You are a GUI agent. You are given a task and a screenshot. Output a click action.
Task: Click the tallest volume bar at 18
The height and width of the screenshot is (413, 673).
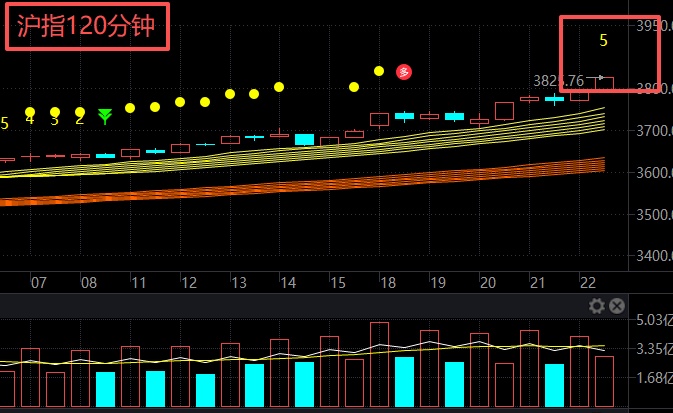379,364
